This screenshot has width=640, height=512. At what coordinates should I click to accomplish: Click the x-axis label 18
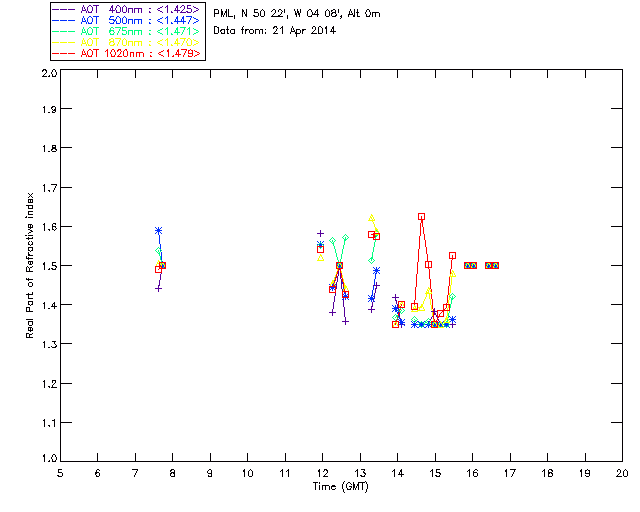pos(547,473)
